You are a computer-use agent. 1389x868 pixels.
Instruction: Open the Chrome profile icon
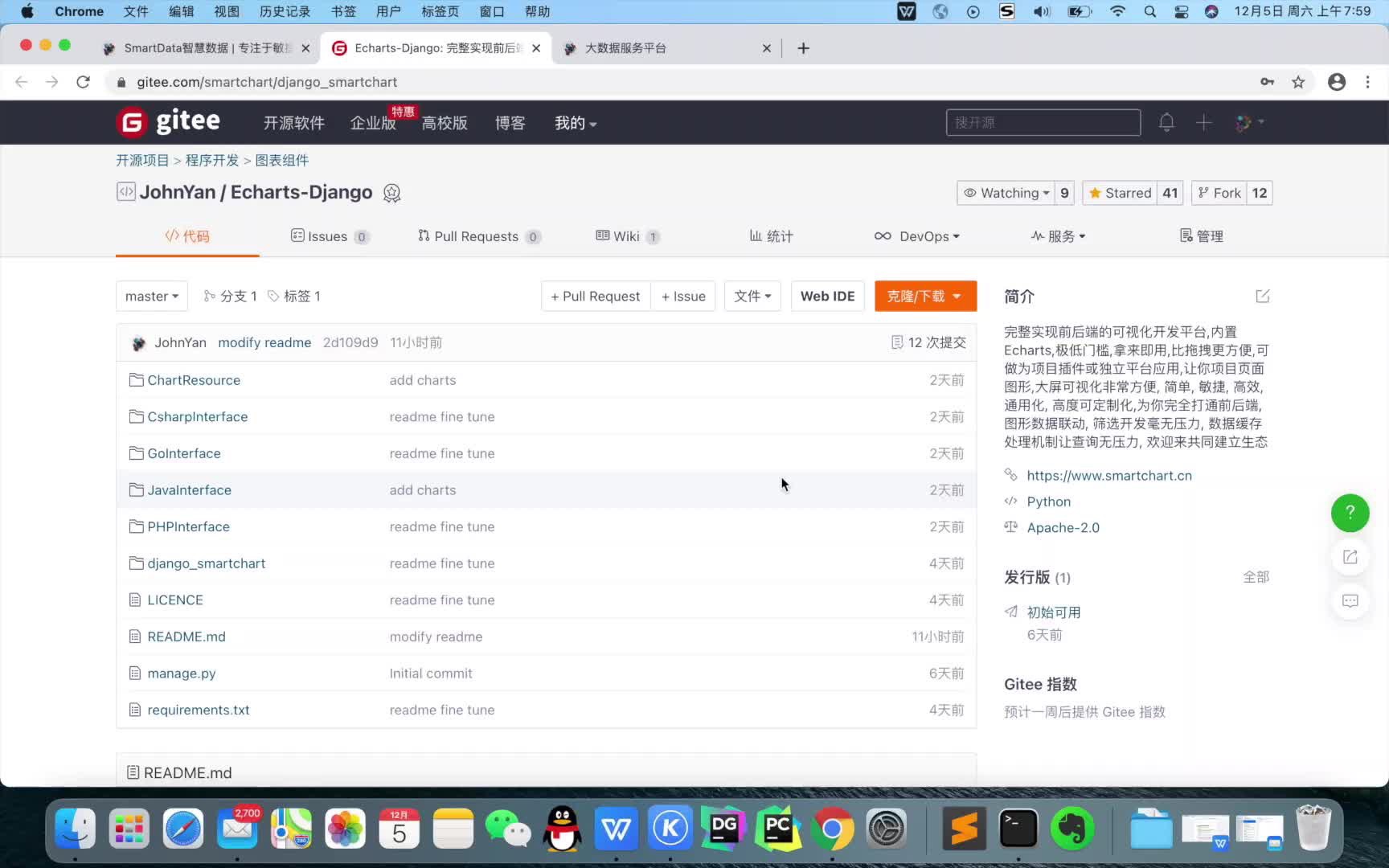[x=1336, y=82]
